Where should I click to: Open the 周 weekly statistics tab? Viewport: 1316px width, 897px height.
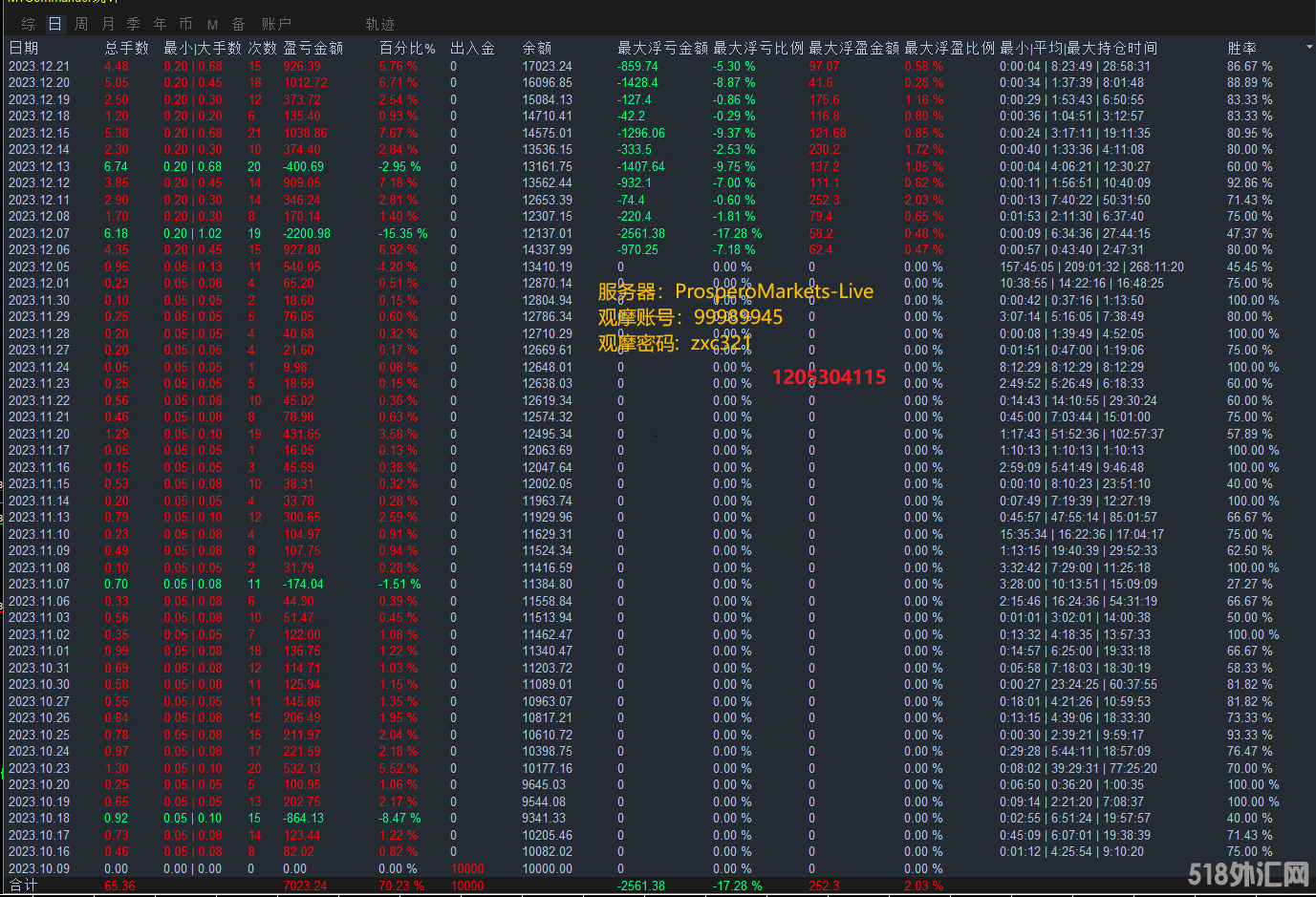tap(81, 24)
